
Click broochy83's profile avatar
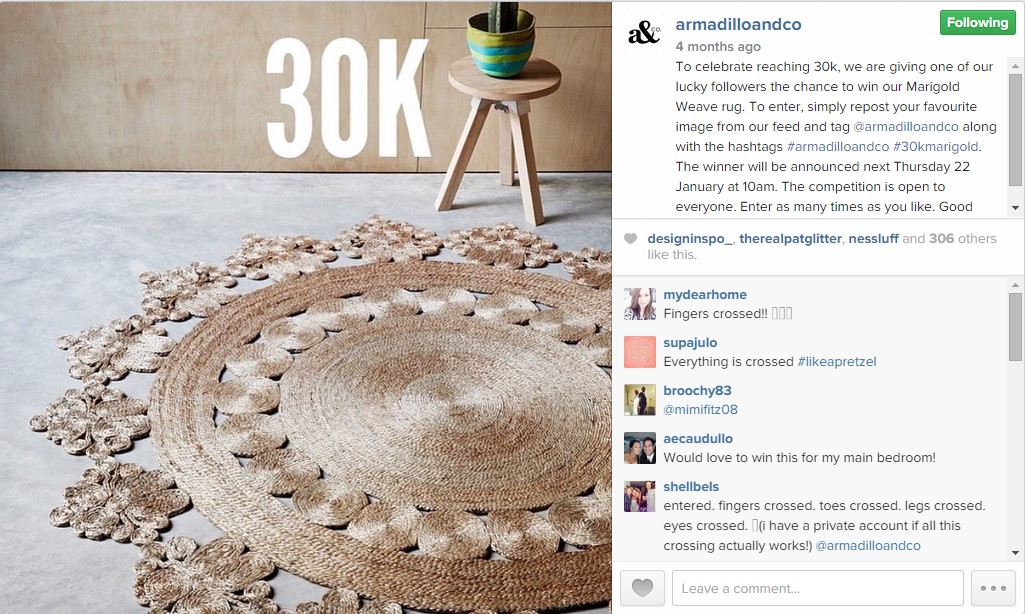[x=639, y=400]
